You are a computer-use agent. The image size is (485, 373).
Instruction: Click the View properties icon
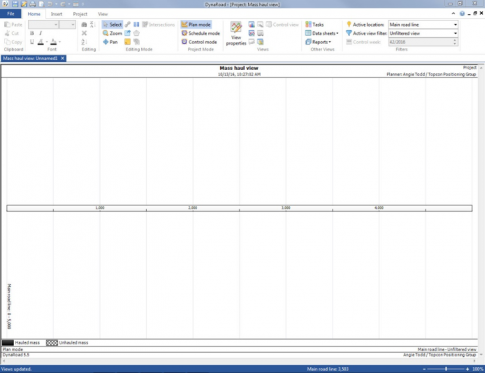(x=236, y=33)
